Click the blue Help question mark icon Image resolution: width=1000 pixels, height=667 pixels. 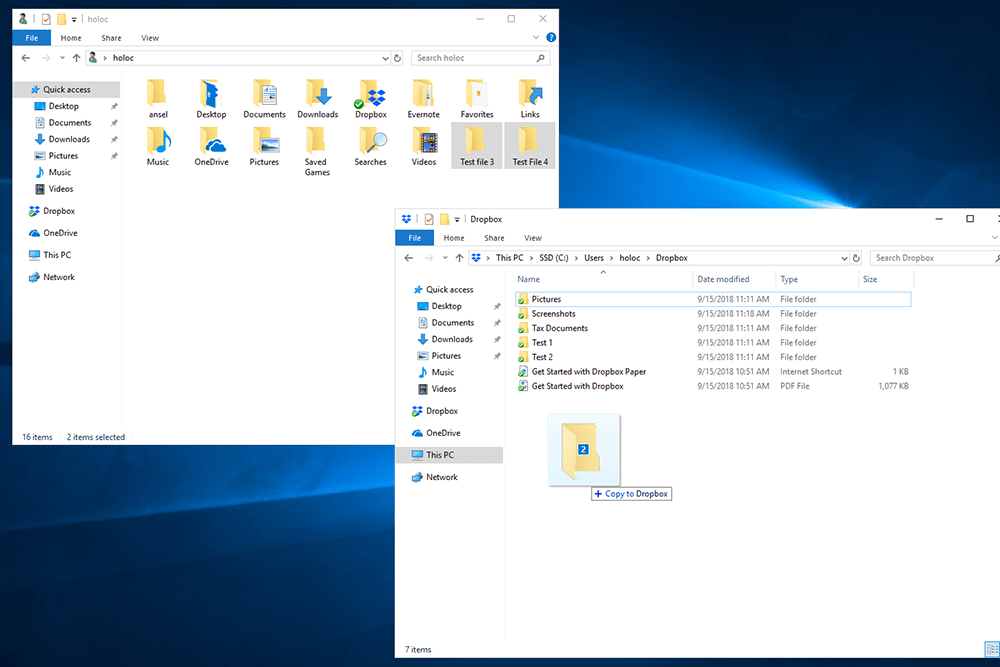551,37
